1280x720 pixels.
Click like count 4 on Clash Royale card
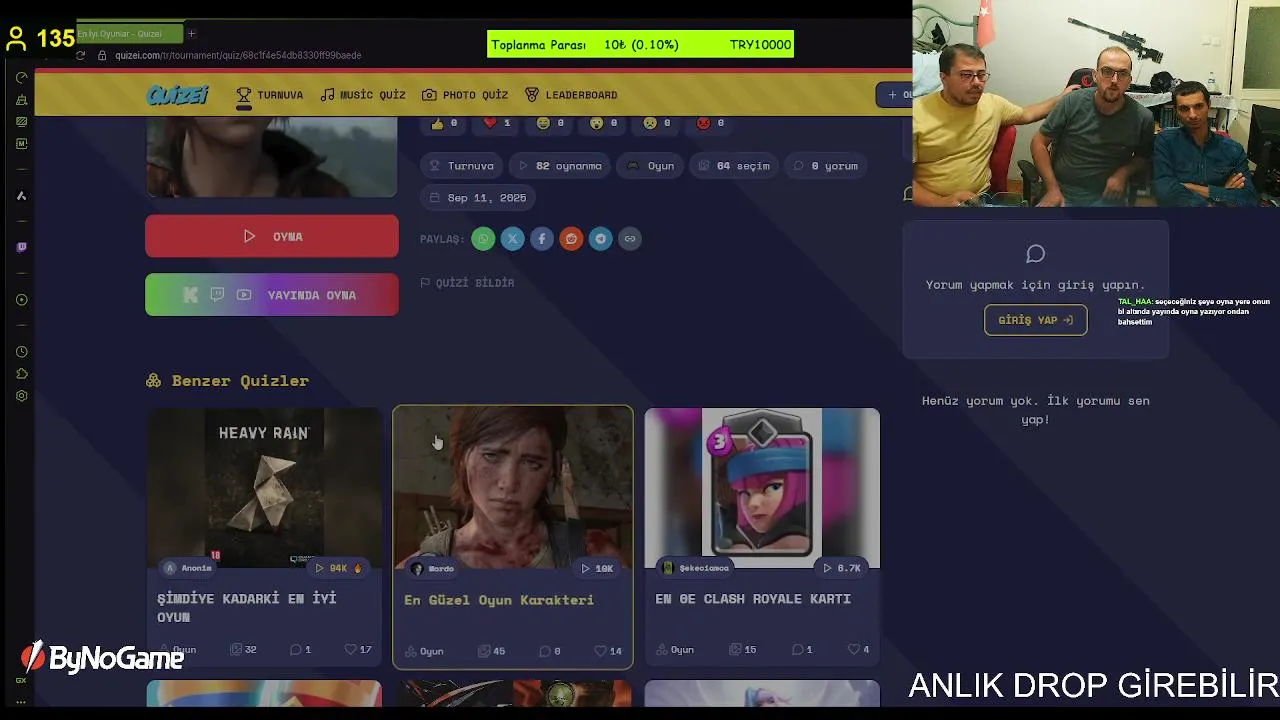[859, 650]
